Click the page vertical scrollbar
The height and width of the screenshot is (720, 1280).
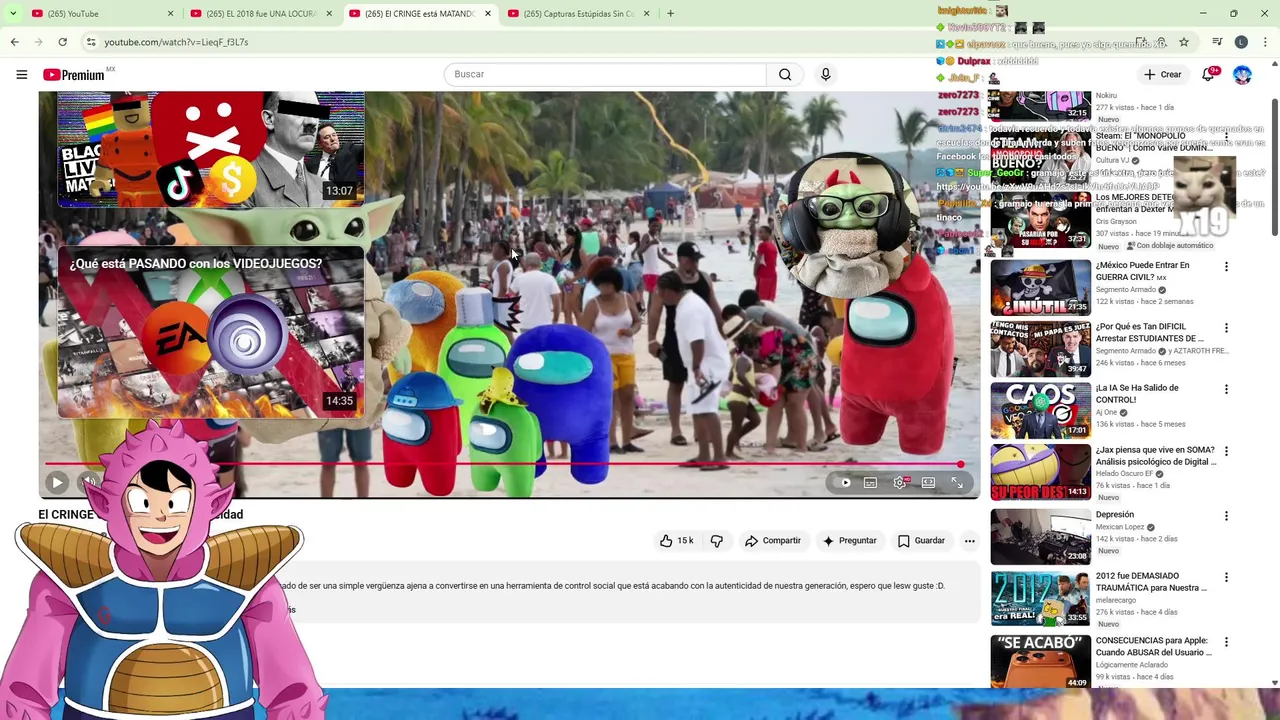1274,165
